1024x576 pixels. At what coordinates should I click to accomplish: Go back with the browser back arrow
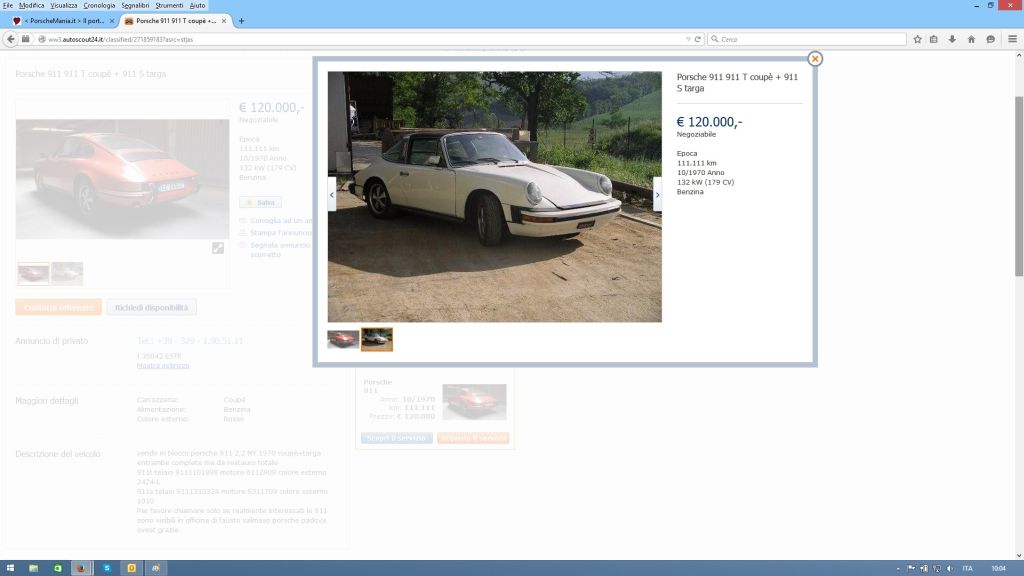(x=10, y=39)
